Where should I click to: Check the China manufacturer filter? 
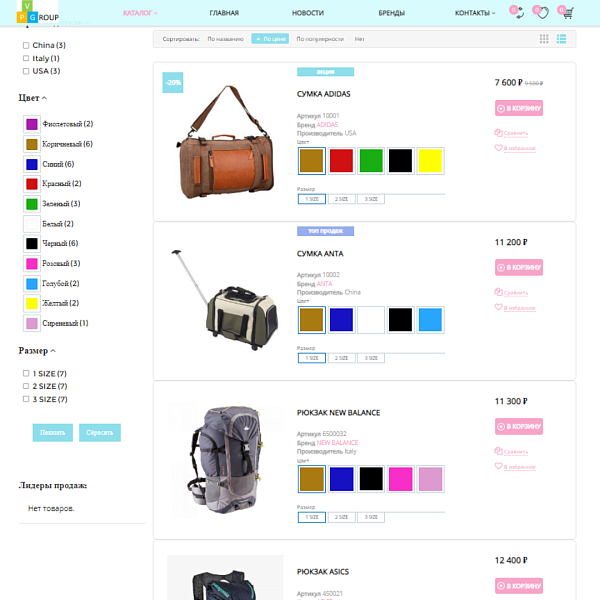(x=26, y=46)
